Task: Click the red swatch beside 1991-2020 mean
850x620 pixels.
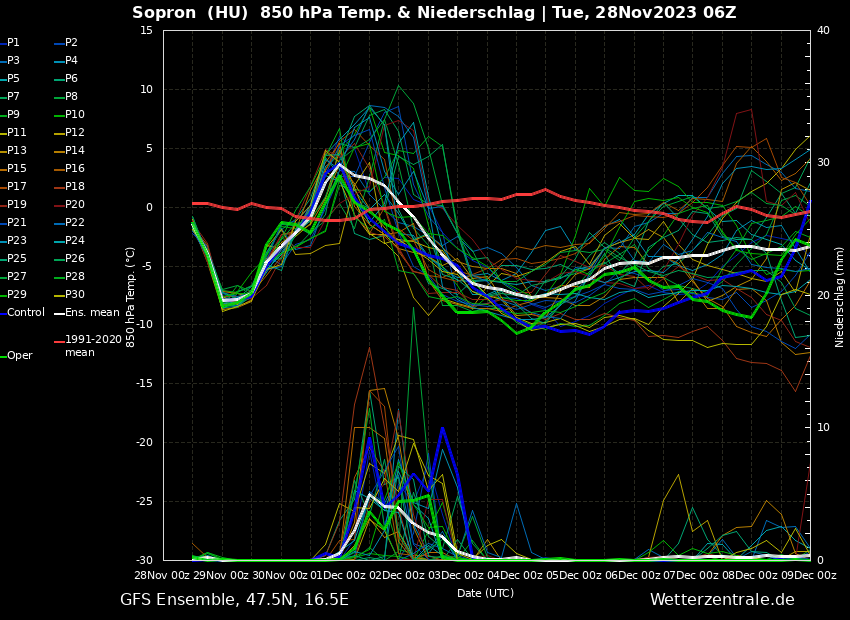Action: point(59,342)
